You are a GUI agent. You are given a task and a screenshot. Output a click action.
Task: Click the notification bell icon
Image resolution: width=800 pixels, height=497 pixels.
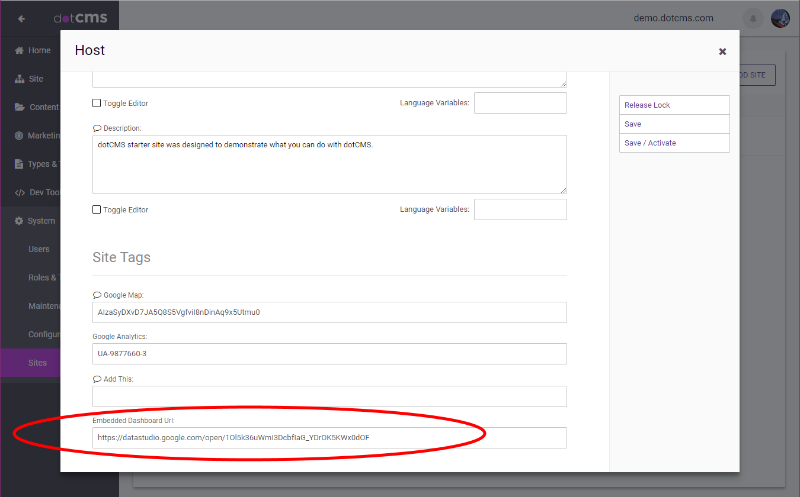753,18
